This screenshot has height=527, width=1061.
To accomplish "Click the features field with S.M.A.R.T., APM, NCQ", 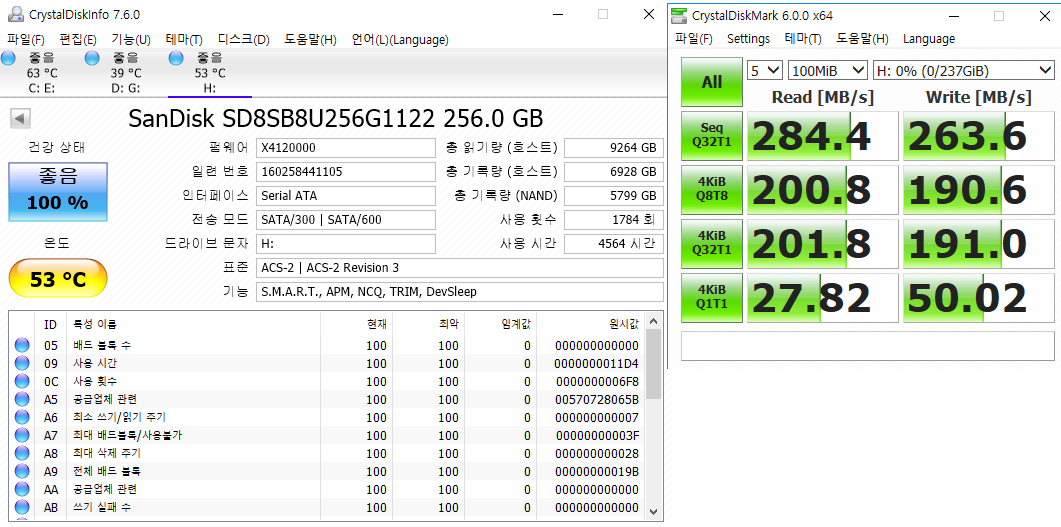I will [460, 292].
